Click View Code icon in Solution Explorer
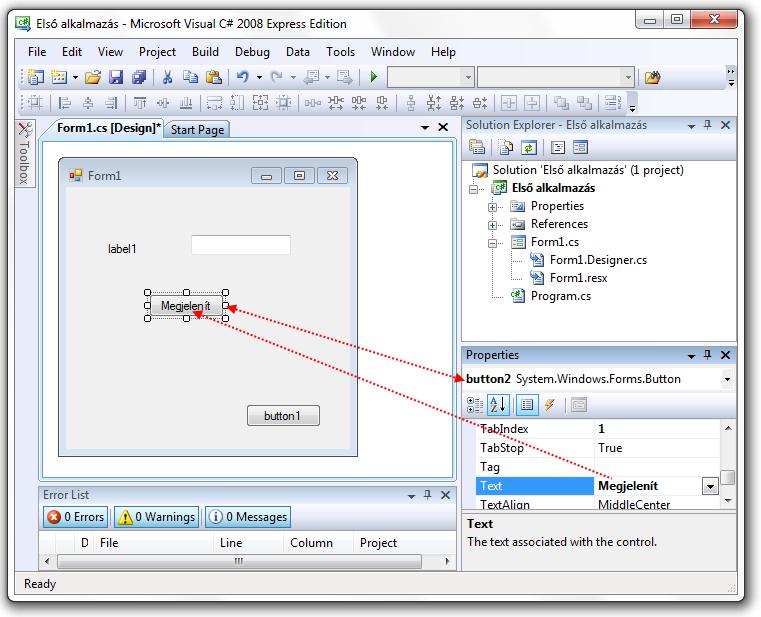 click(x=558, y=147)
